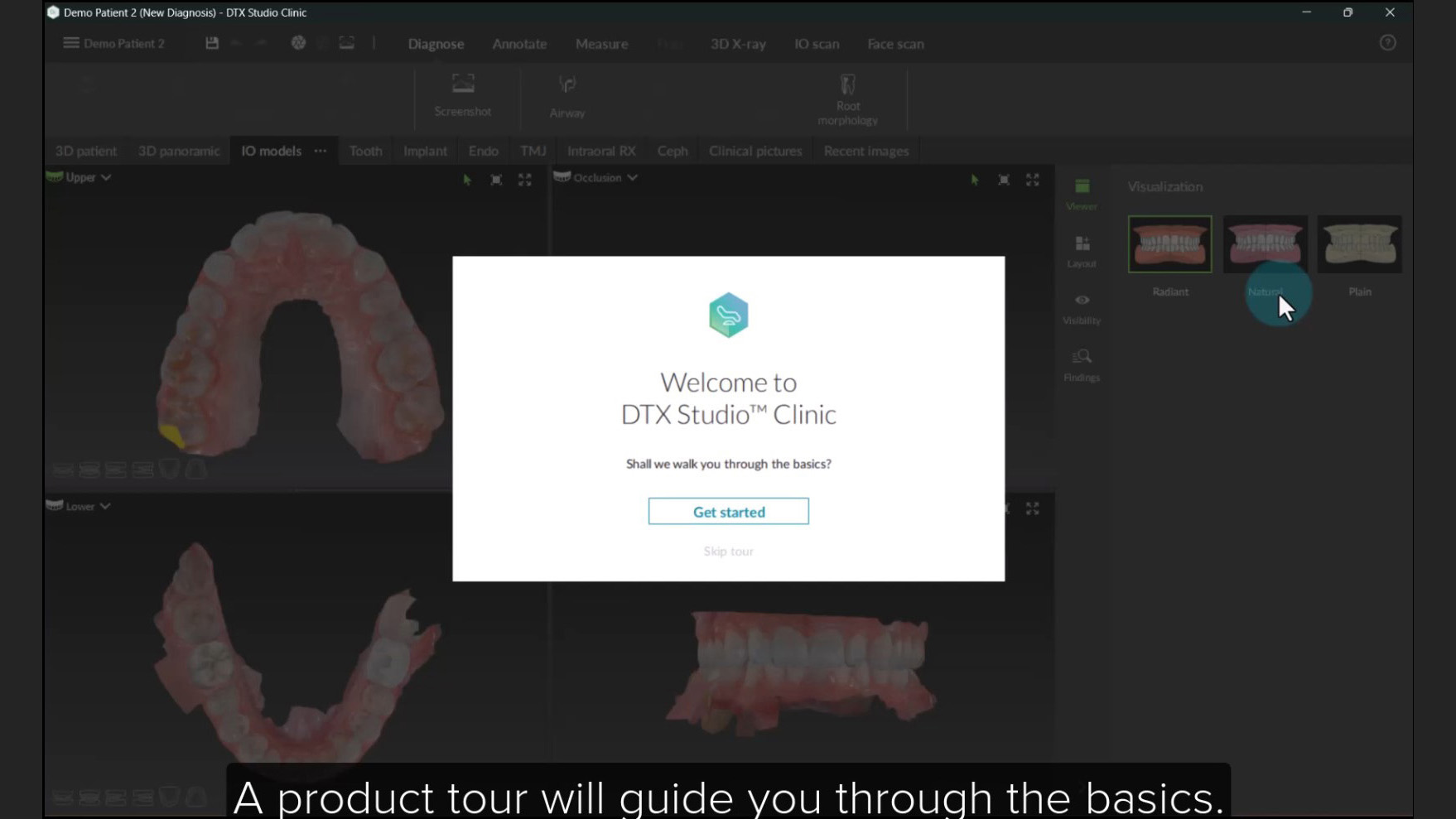The width and height of the screenshot is (1456, 819).
Task: Restore down the DTX Studio Clinic window
Action: tap(1348, 12)
